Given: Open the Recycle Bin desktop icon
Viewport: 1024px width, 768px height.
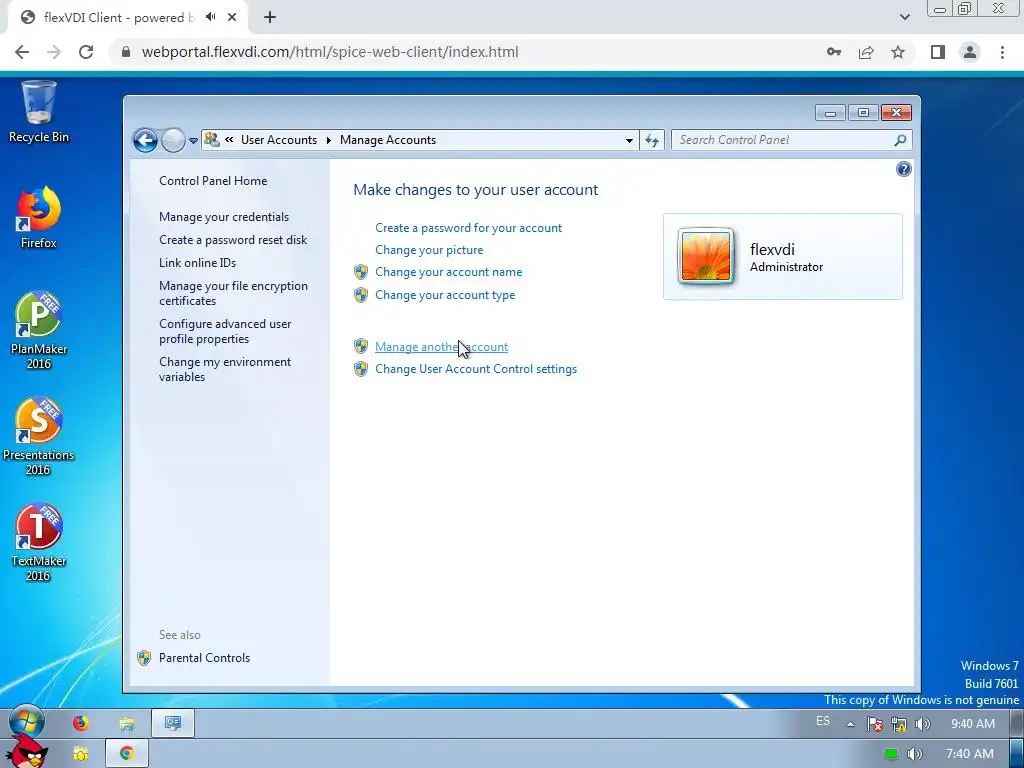Looking at the screenshot, I should coord(39,112).
